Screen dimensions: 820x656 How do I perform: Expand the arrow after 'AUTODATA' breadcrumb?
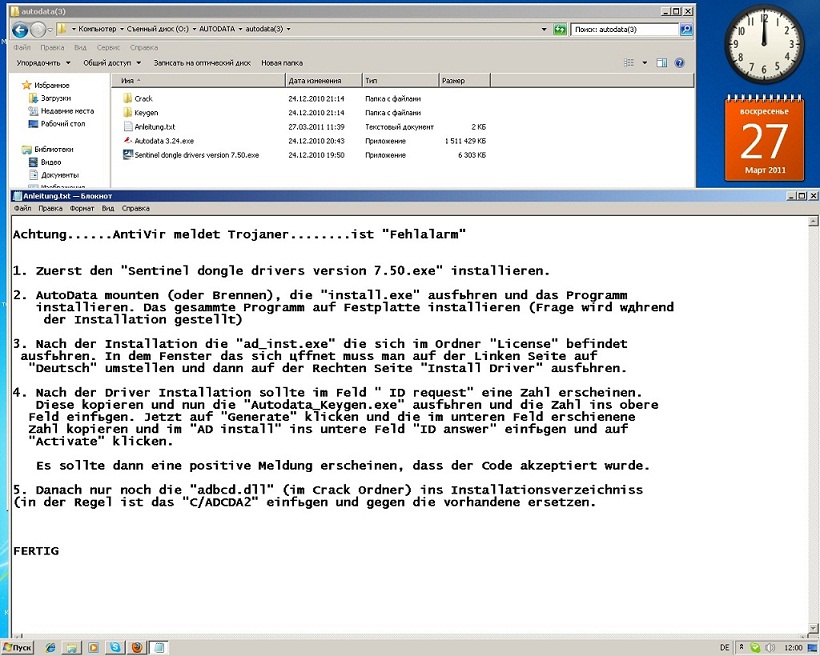click(x=241, y=29)
